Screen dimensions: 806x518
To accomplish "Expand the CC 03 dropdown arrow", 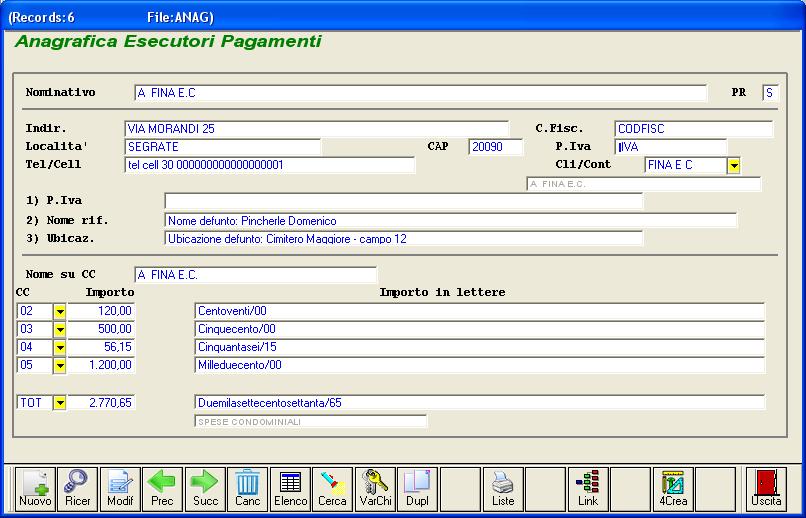I will [x=60, y=329].
